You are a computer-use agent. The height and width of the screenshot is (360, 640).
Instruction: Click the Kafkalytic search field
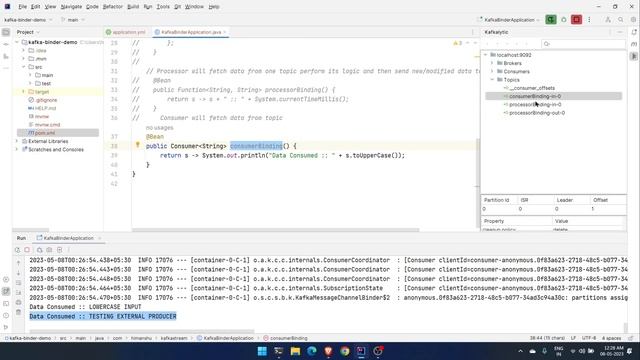pyautogui.click(x=583, y=44)
